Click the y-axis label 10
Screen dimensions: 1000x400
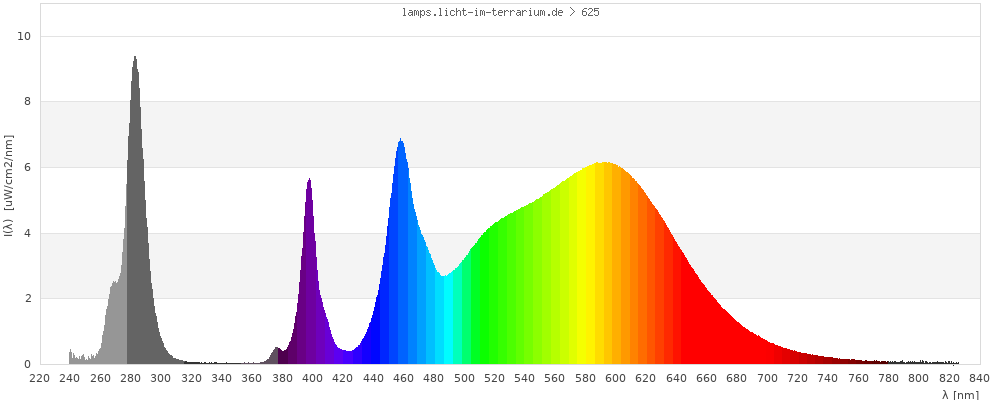coord(25,36)
